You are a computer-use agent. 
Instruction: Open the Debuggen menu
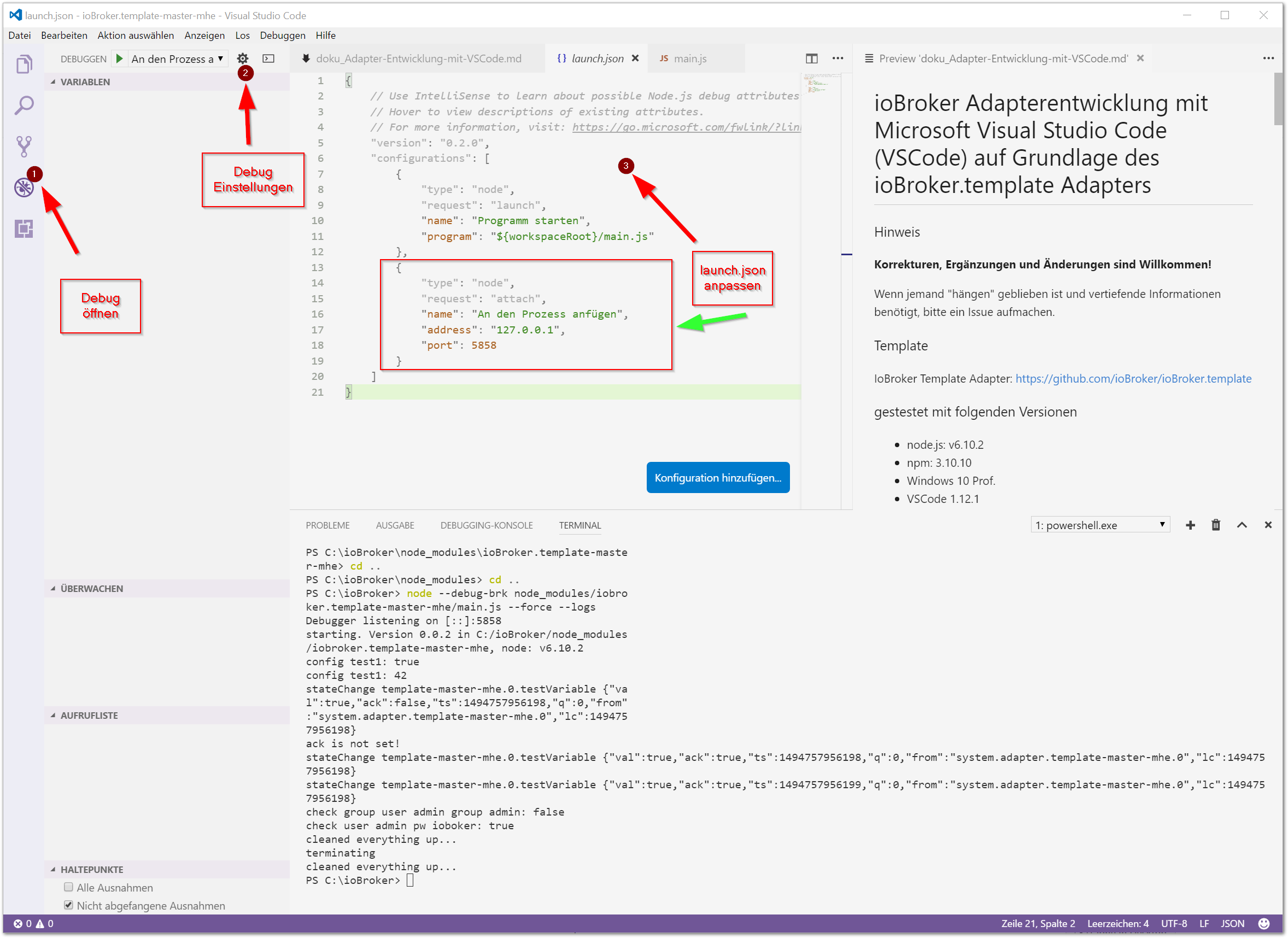(x=282, y=35)
